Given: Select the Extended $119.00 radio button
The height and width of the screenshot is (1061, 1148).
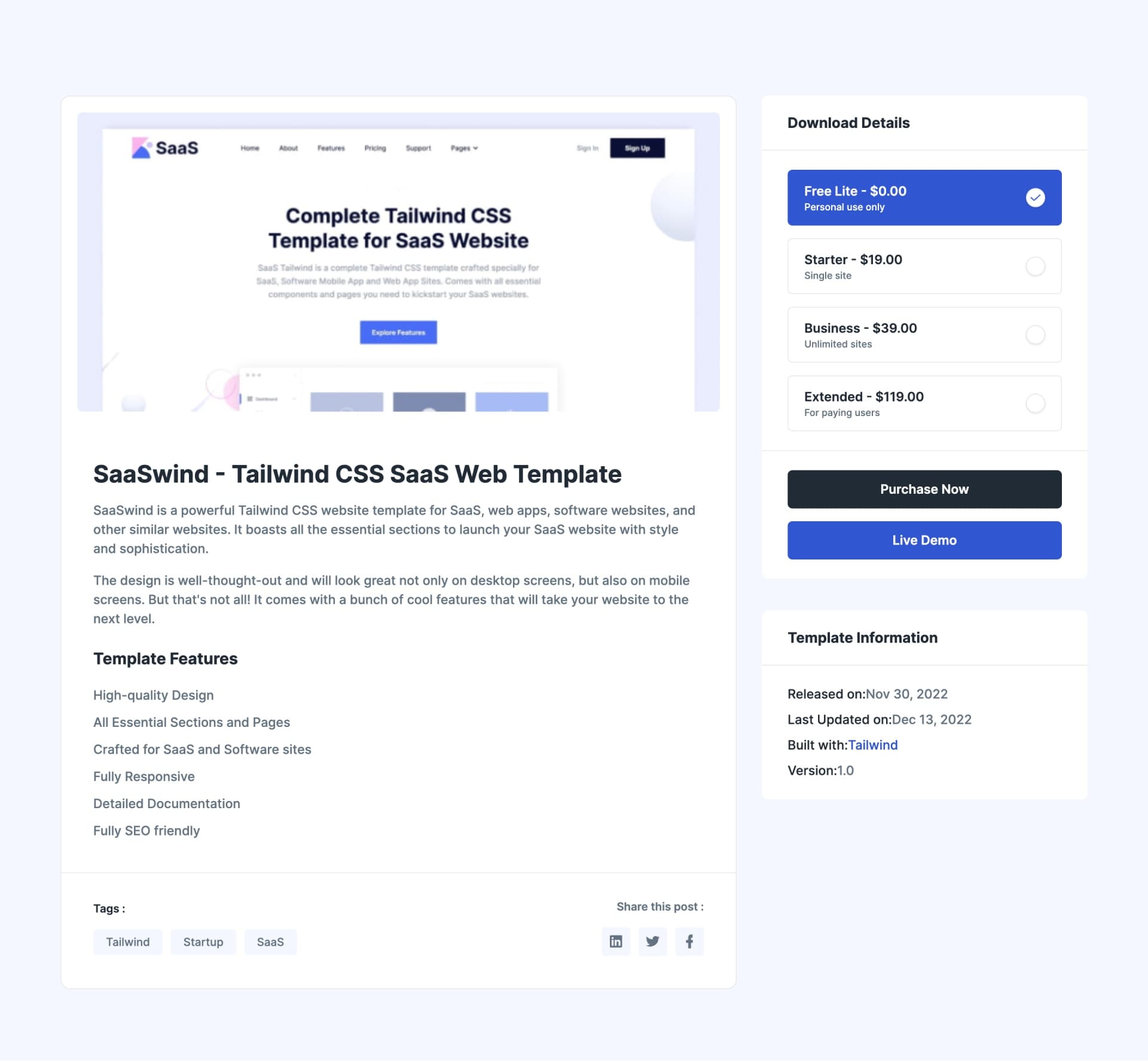Looking at the screenshot, I should click(x=1035, y=403).
